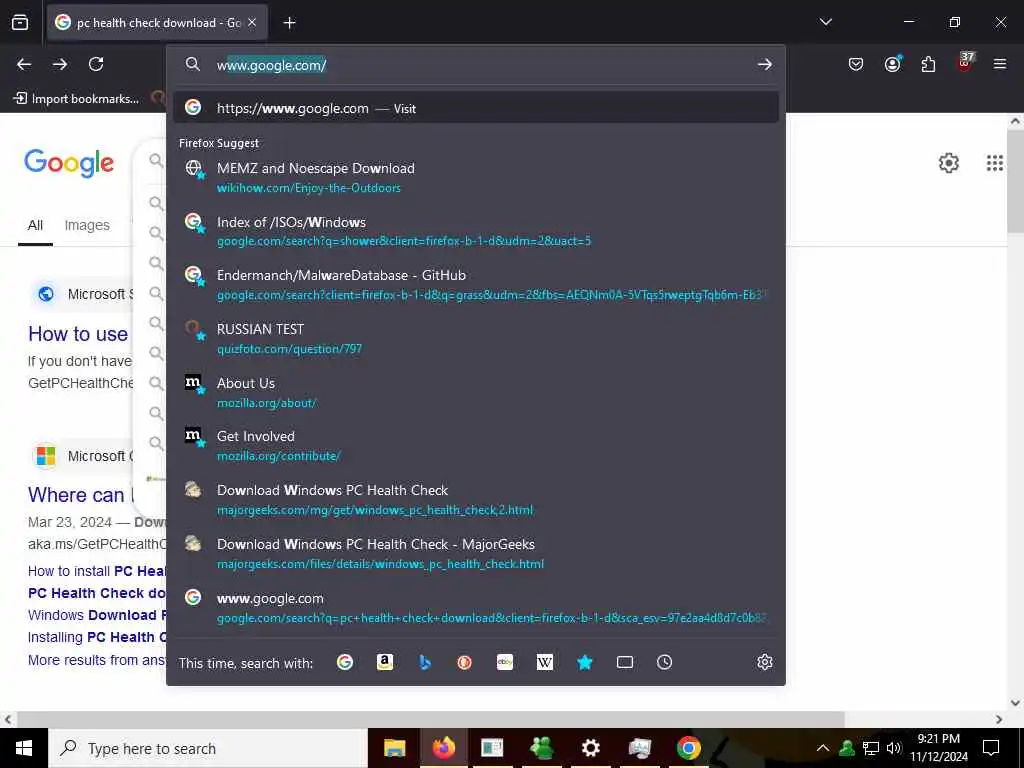
Task: Search this time with eBay icon
Action: point(505,662)
